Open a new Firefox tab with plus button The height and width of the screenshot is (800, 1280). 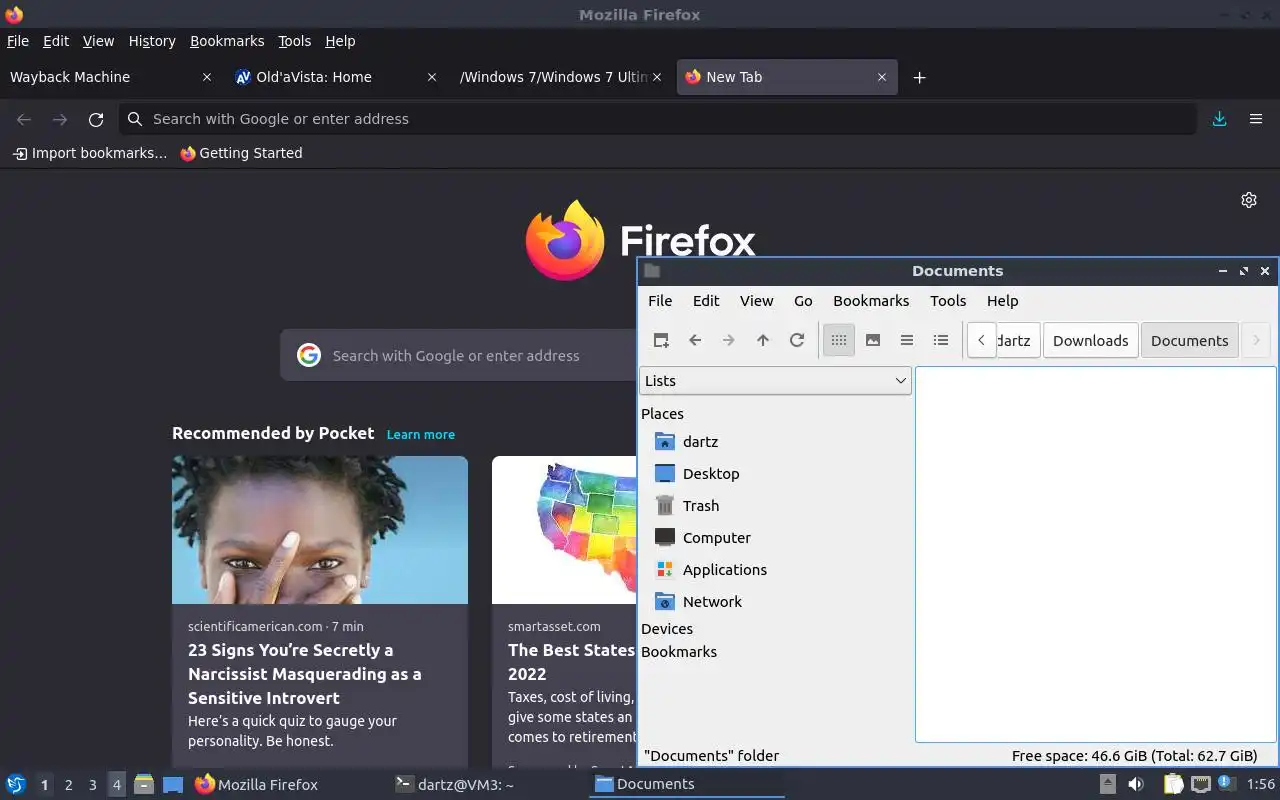pos(919,77)
